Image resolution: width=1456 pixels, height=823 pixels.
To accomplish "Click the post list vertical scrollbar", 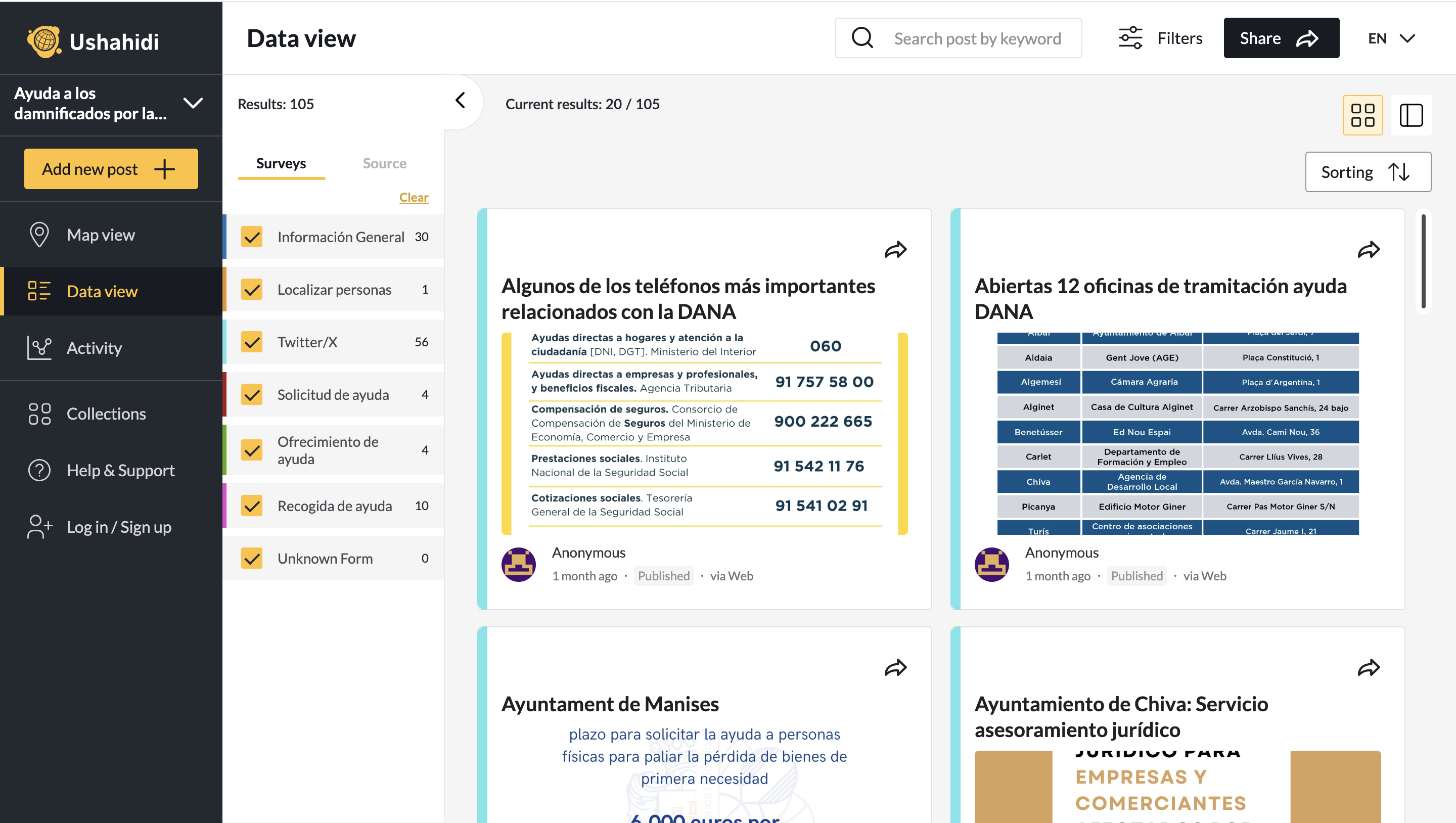I will (x=1423, y=261).
